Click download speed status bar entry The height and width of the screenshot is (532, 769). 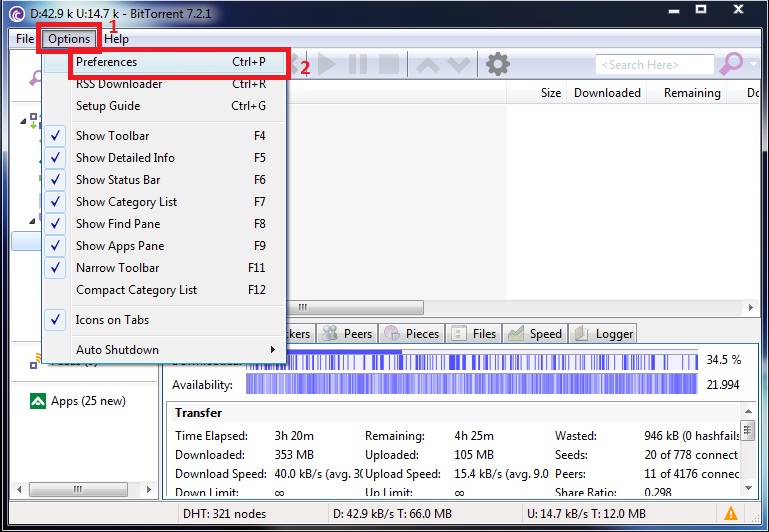(x=392, y=514)
